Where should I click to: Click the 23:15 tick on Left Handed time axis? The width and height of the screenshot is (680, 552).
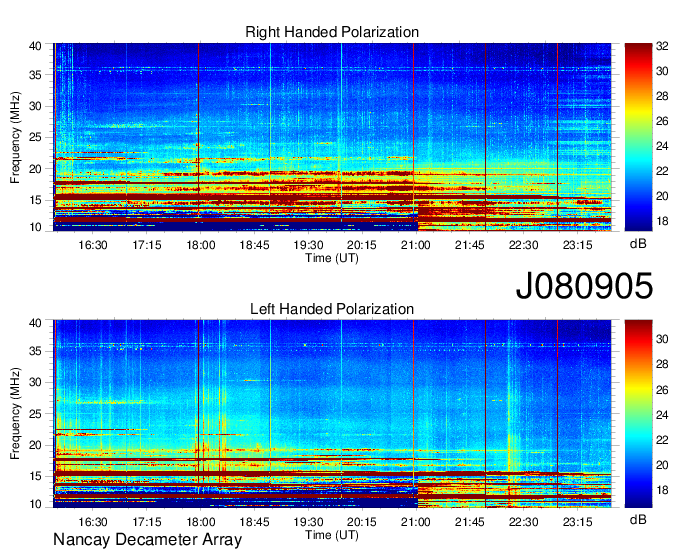[577, 522]
